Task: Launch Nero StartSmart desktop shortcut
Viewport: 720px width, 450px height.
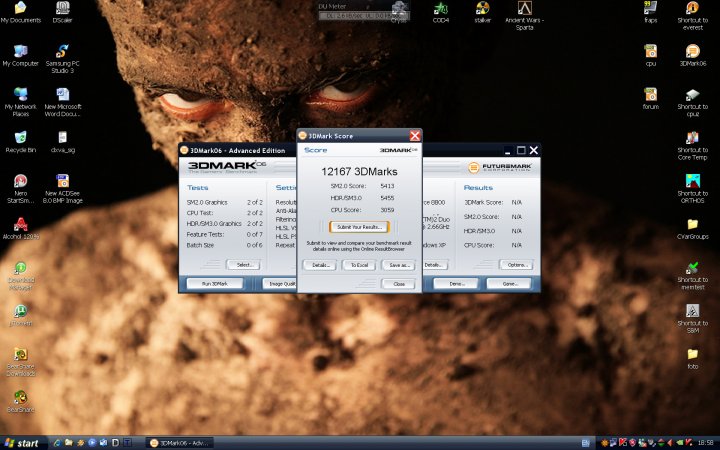Action: 21,189
